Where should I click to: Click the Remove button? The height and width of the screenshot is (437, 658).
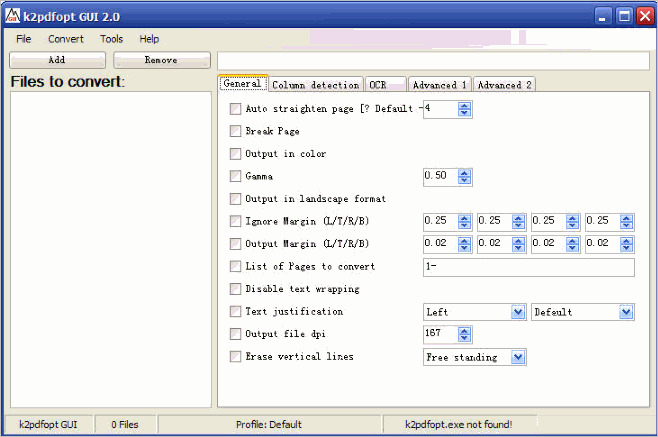click(162, 60)
